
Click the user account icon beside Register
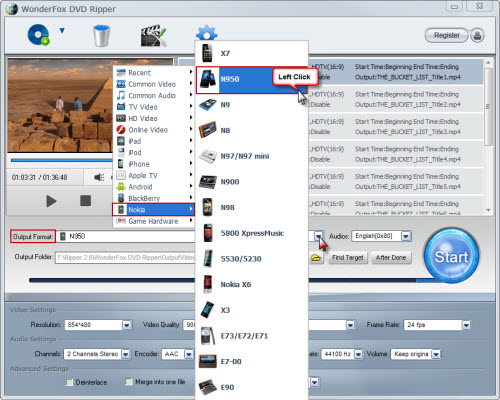pos(477,35)
